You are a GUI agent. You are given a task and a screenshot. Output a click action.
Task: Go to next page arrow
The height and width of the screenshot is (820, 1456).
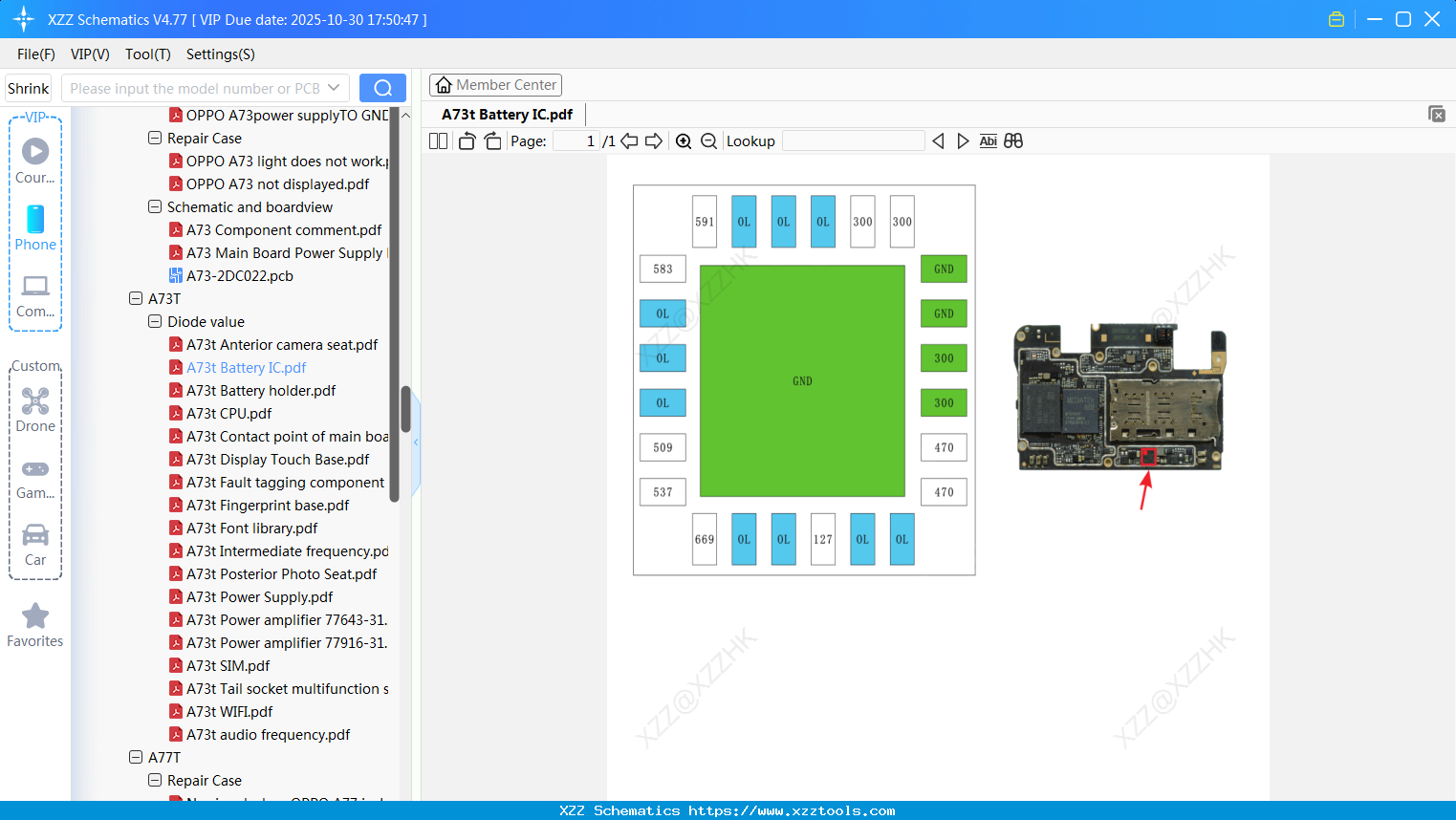(x=654, y=141)
